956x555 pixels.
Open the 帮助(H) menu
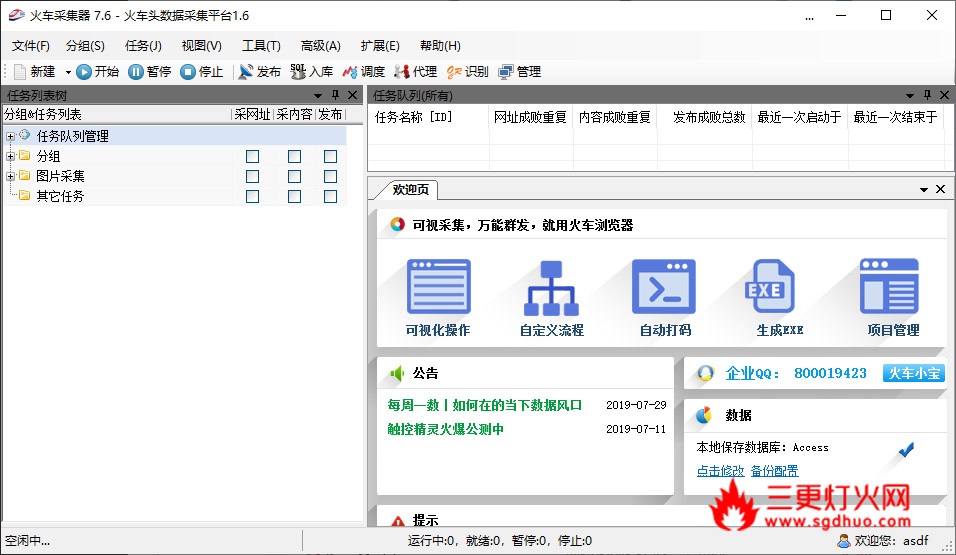click(440, 46)
